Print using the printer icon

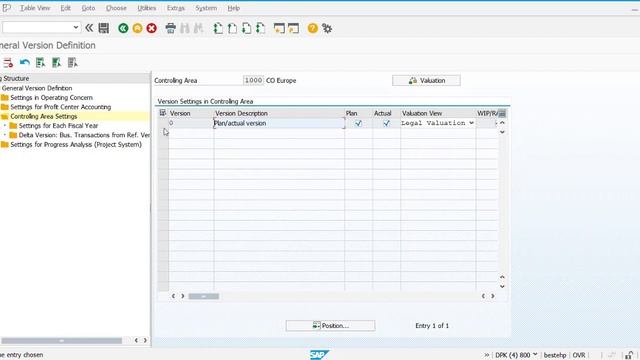(171, 28)
